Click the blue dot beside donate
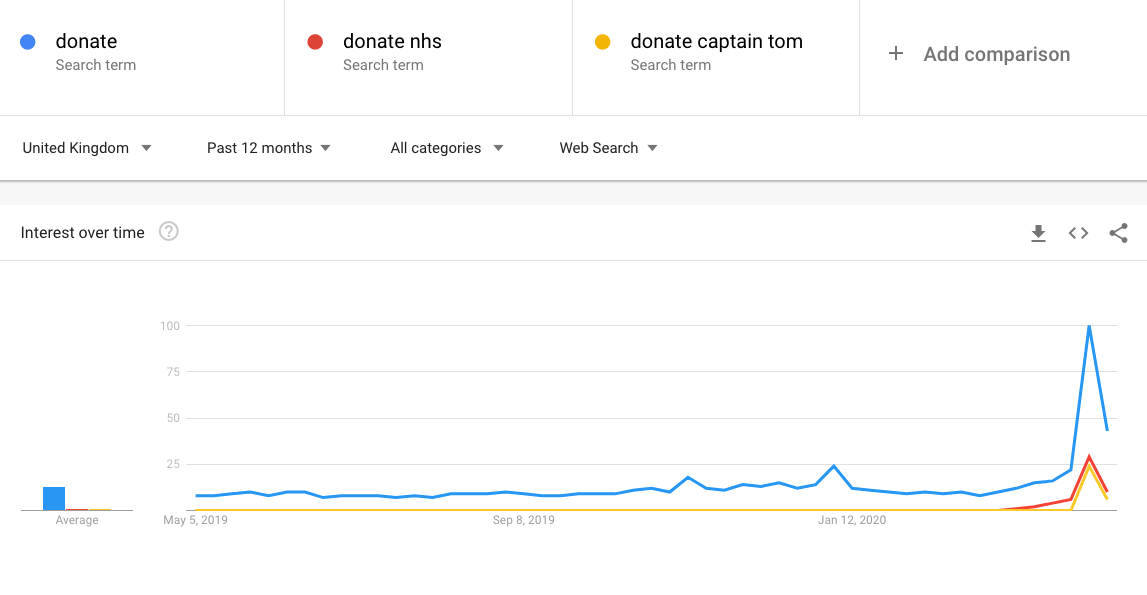This screenshot has height=595, width=1147. point(28,42)
